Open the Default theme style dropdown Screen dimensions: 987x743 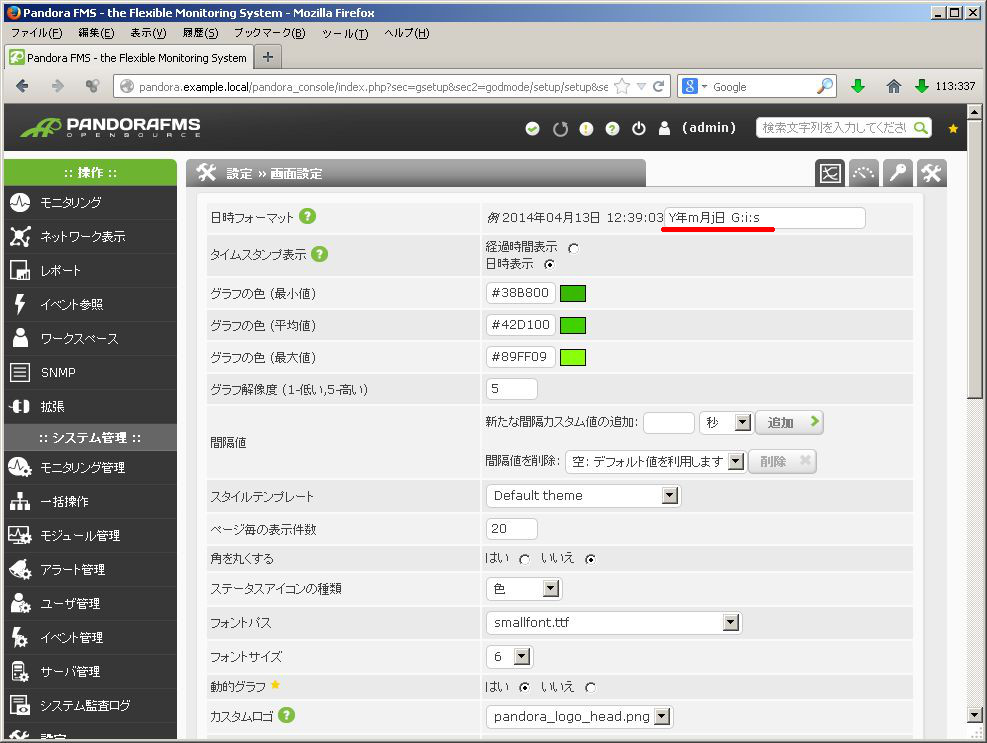pyautogui.click(x=583, y=496)
